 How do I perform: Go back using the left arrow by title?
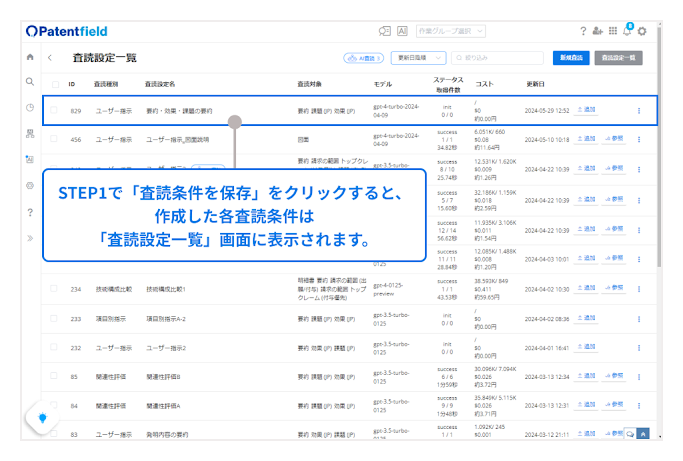coord(51,58)
